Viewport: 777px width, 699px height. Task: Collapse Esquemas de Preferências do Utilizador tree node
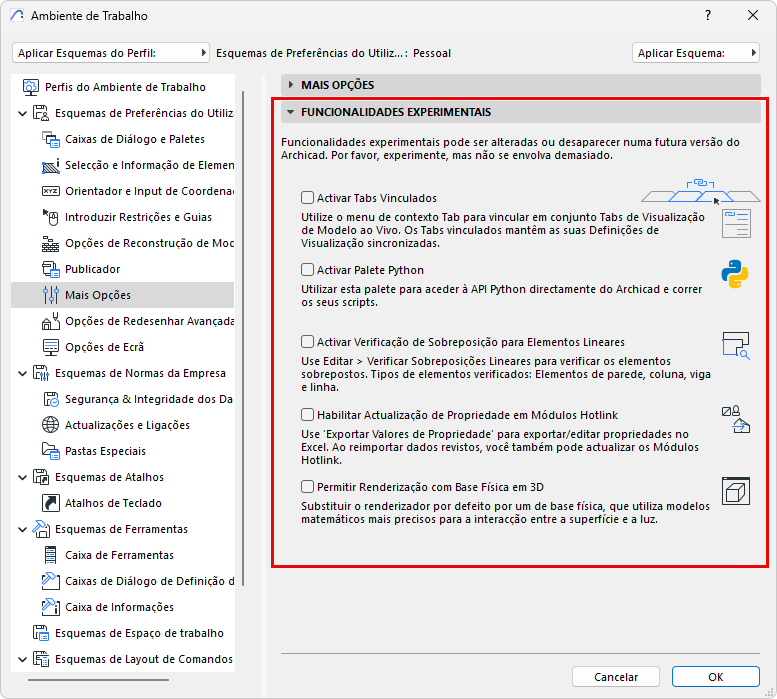tap(22, 113)
